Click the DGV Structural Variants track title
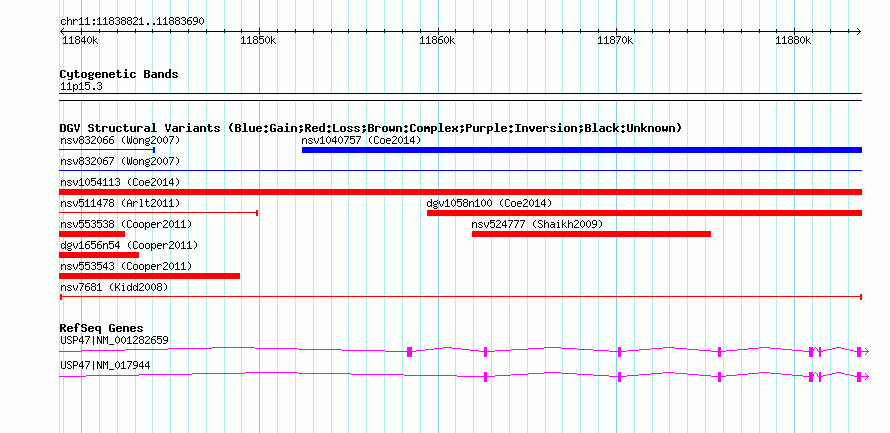 [371, 128]
